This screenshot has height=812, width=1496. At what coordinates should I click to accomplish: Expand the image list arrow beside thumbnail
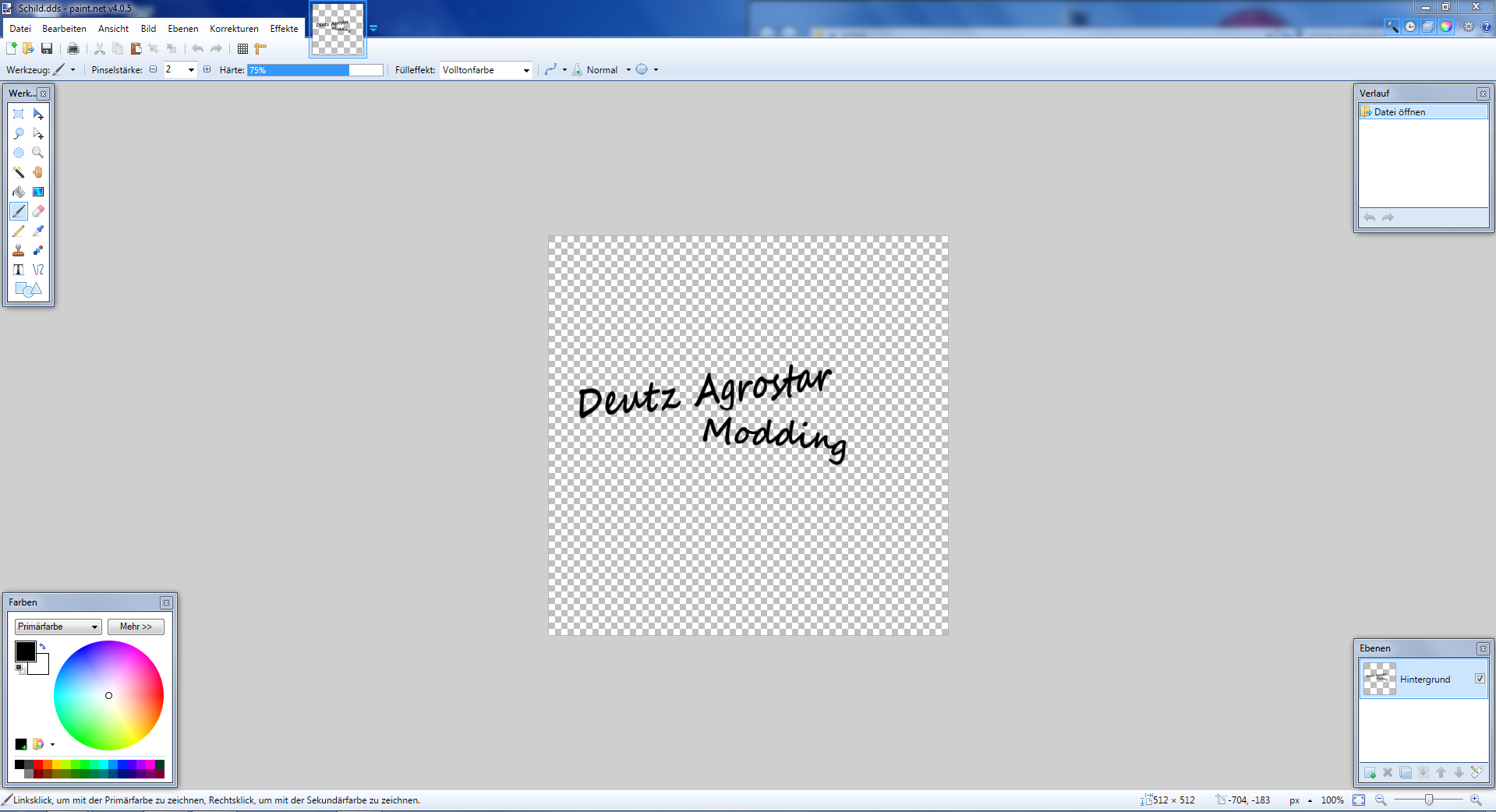tap(373, 28)
